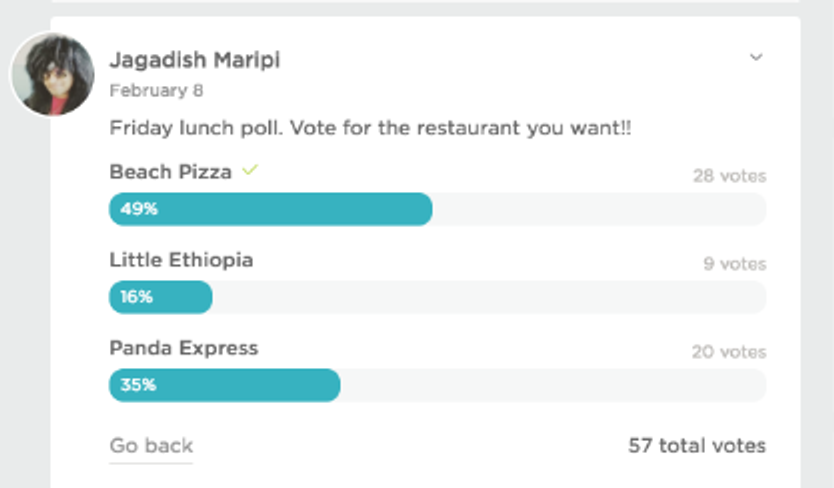Select the Beach Pizza option label
This screenshot has width=834, height=488.
[x=171, y=172]
